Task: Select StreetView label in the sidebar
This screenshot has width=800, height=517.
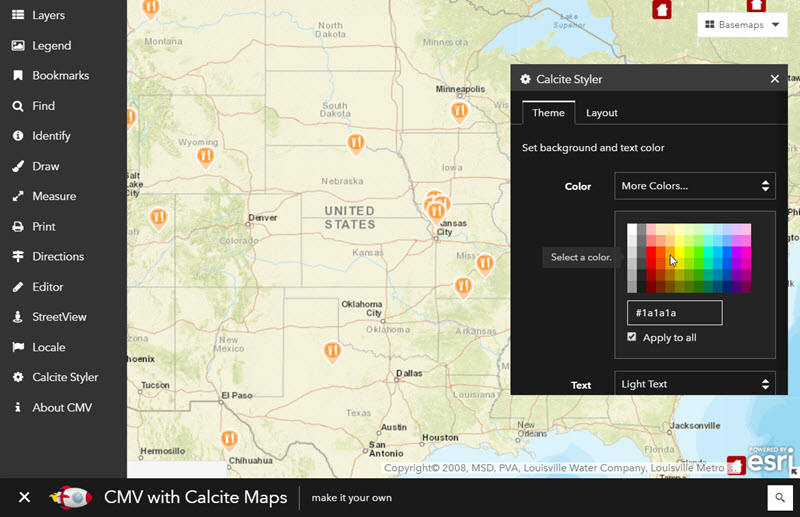Action: click(x=59, y=316)
